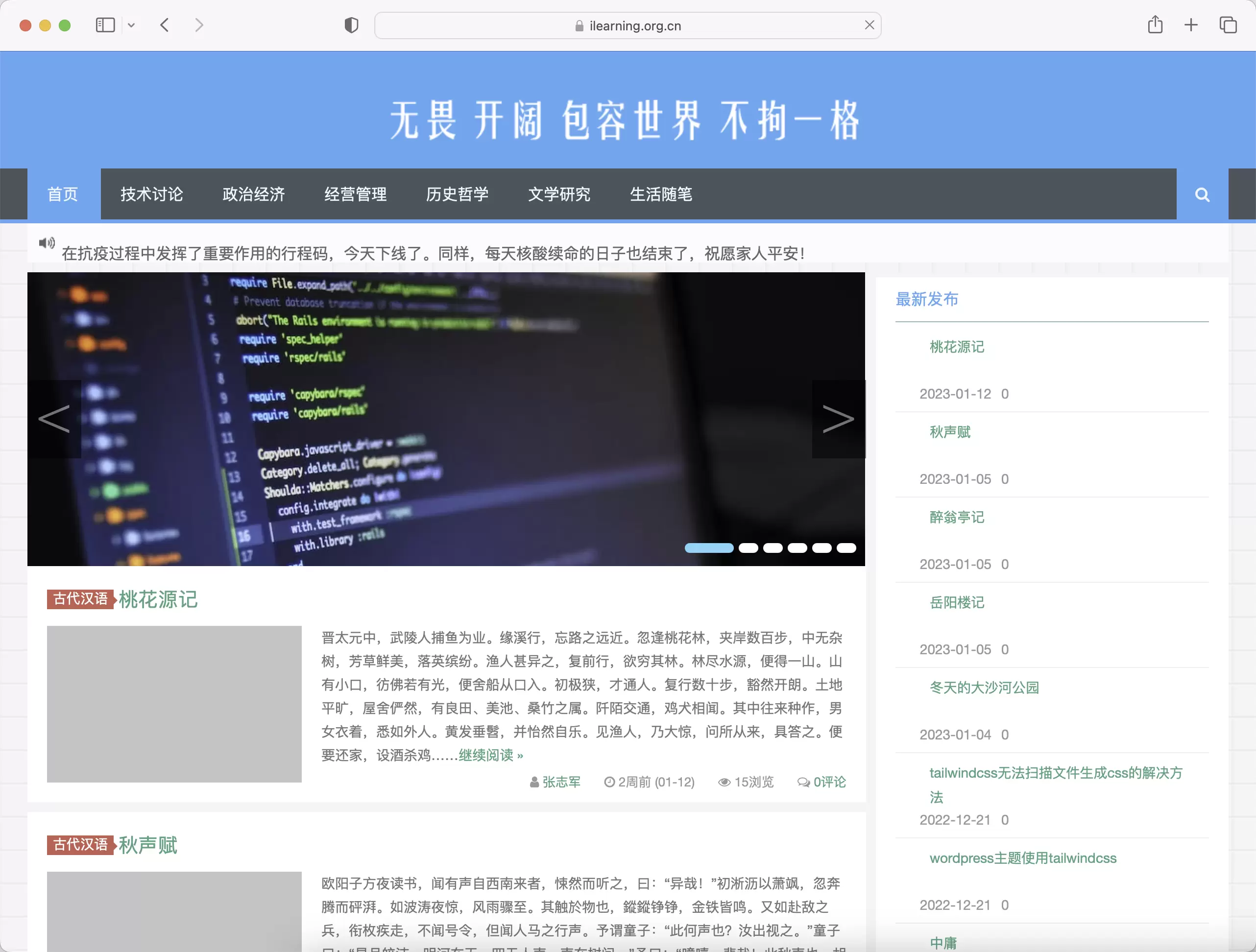Open the 秋声赋 article thumbnail

(174, 912)
